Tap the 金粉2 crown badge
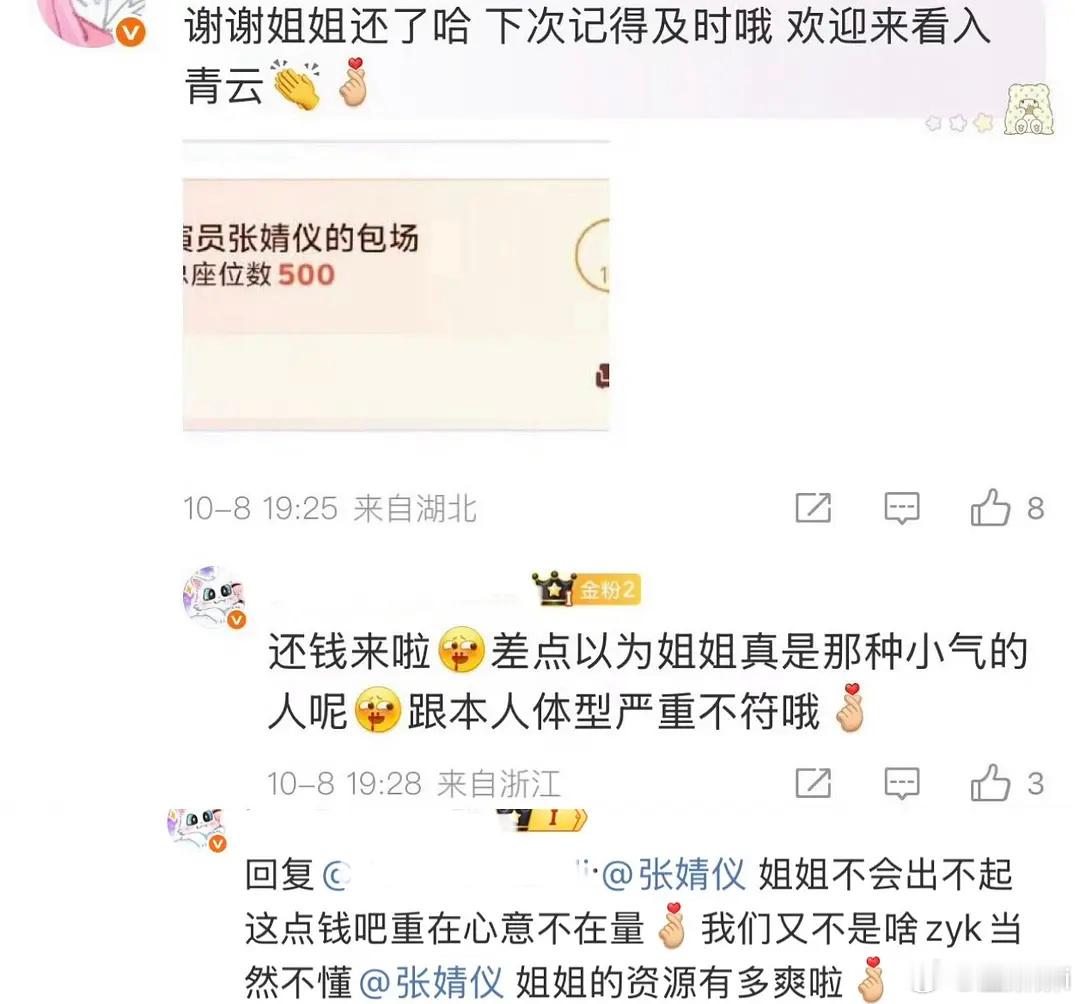Viewport: 1080px width, 1004px height. tap(586, 589)
